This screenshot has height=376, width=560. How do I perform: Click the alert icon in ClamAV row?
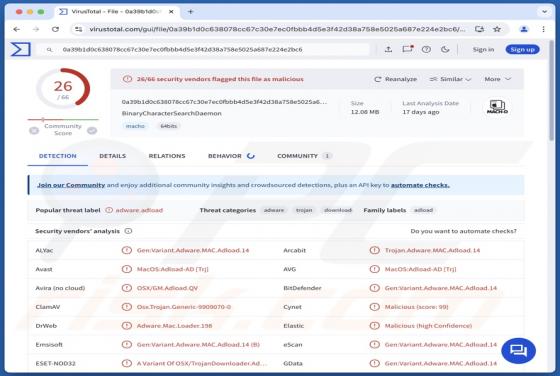[126, 307]
